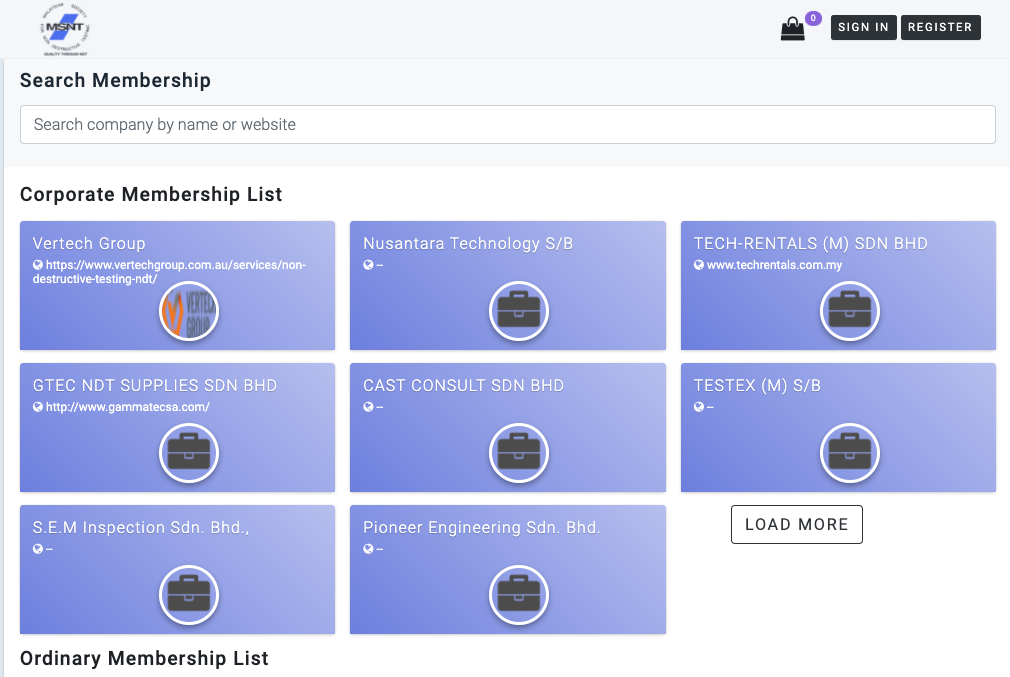Screen dimensions: 1010x677
Task: Open the www.techrentals.com.my link
Action: (774, 265)
